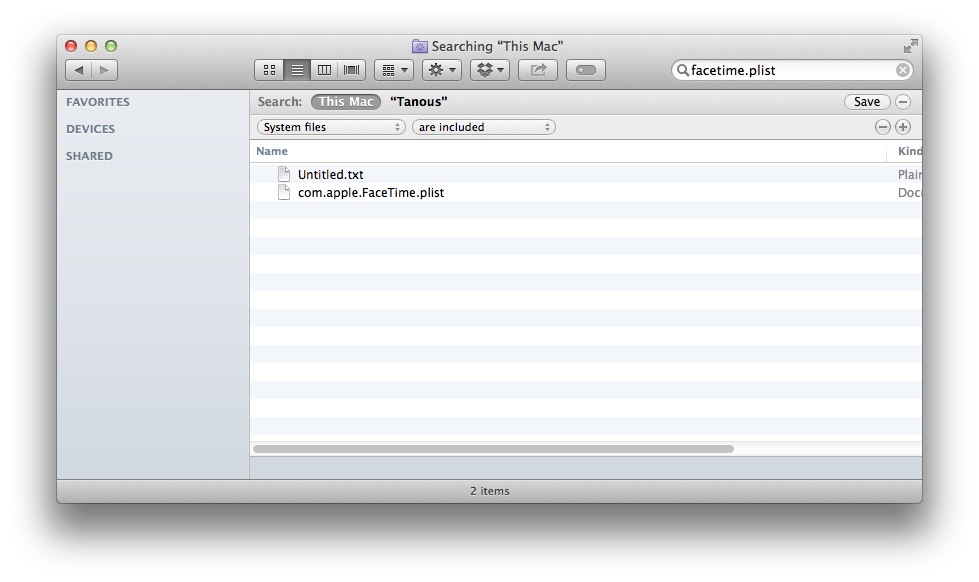Screen dimensions: 979x582
Task: Click the Untitled.txt document icon
Action: pyautogui.click(x=284, y=174)
